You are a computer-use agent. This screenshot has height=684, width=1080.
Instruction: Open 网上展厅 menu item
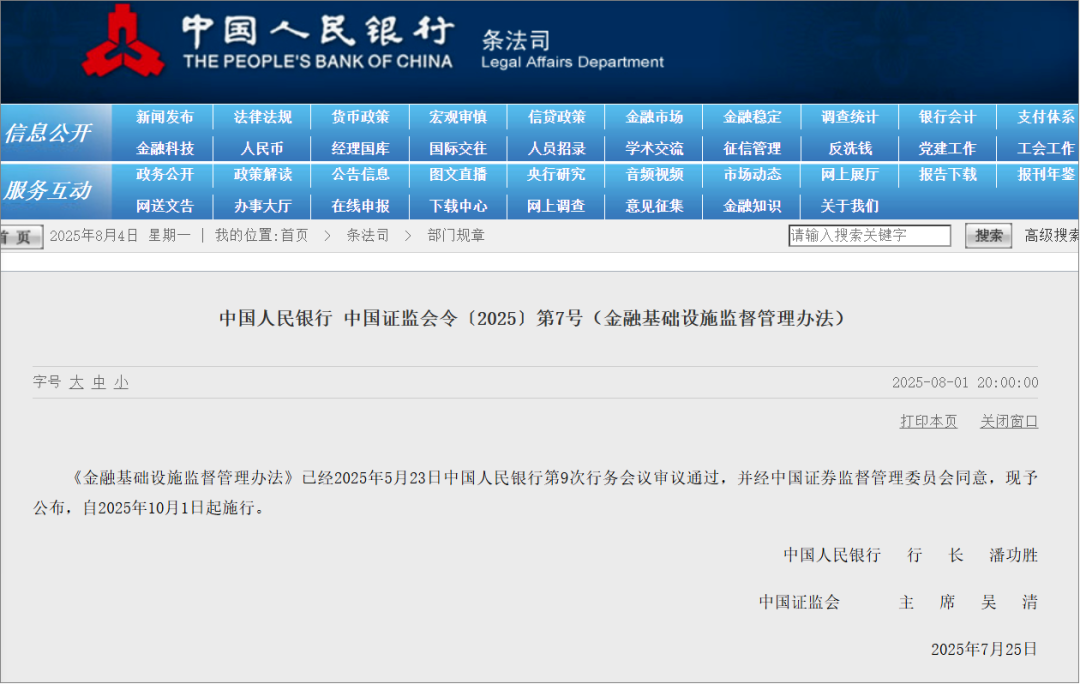[849, 174]
